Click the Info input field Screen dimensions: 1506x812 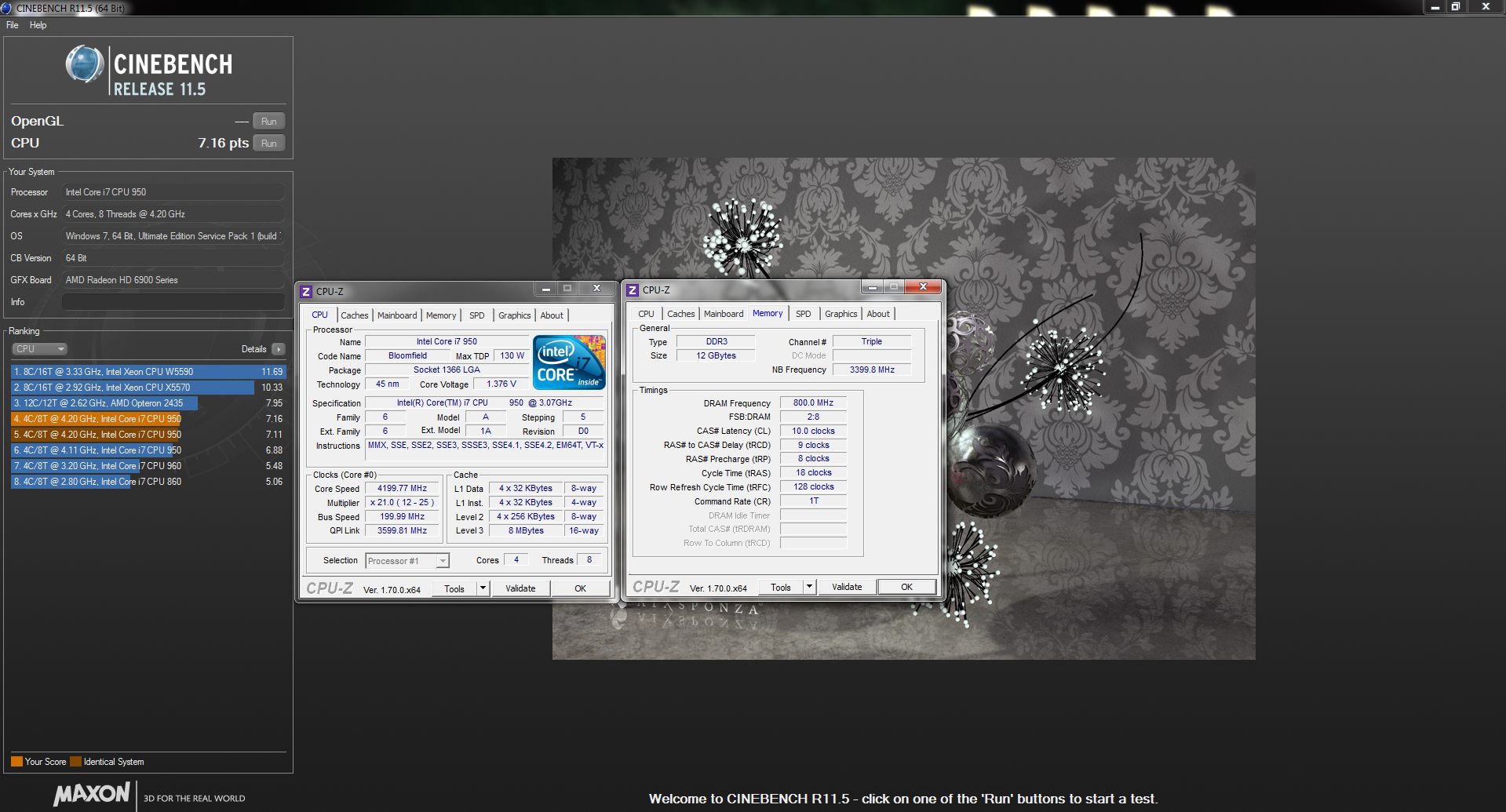(x=173, y=302)
